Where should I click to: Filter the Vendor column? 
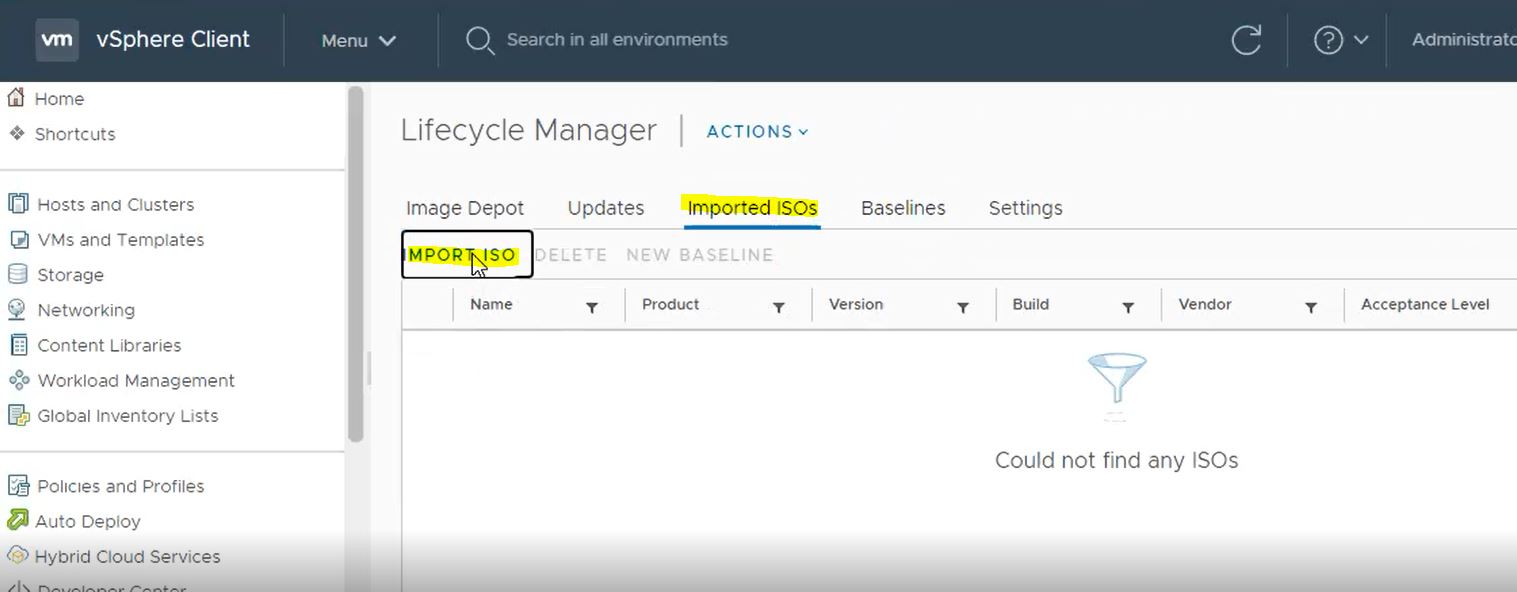pyautogui.click(x=1311, y=307)
